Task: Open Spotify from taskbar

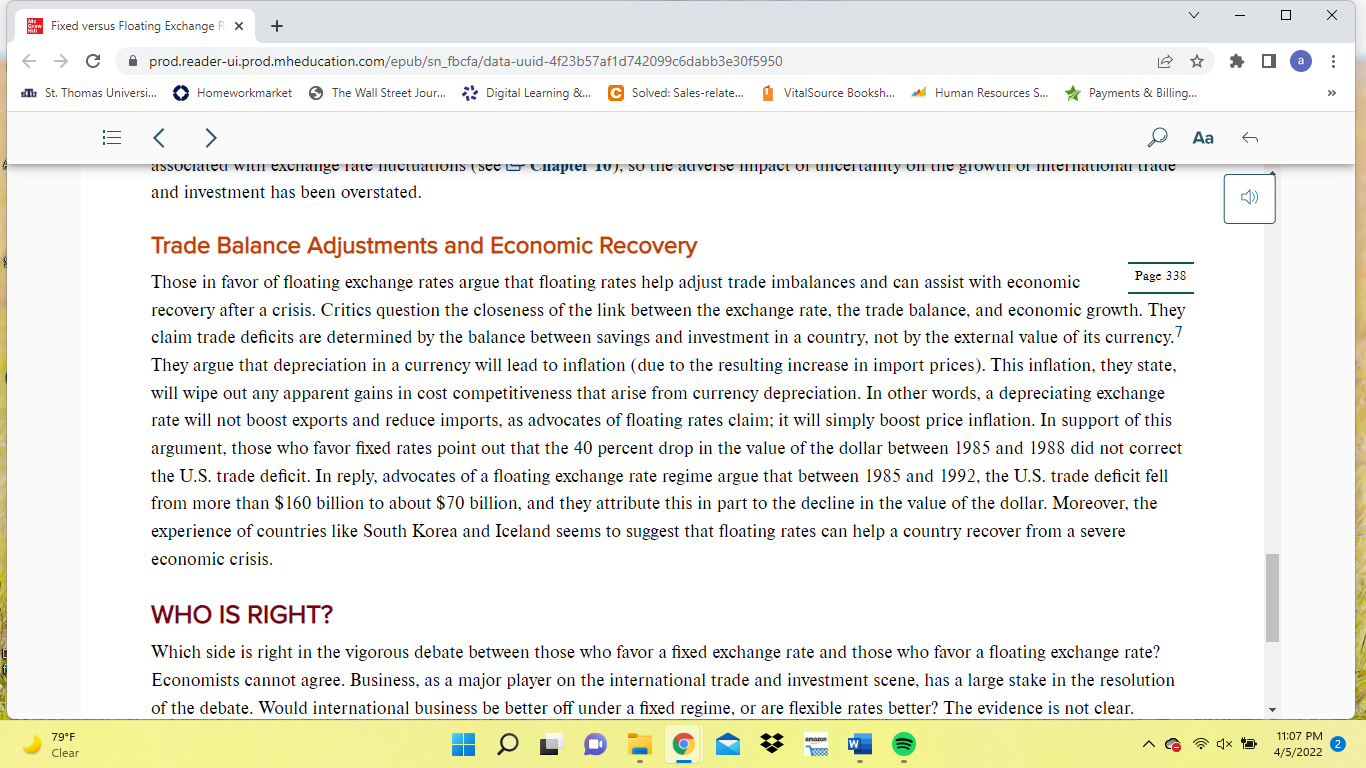Action: coord(903,744)
